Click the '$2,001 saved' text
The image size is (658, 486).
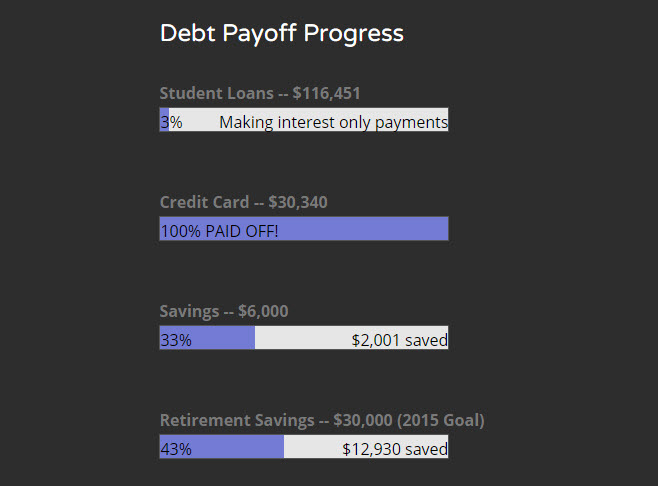[x=399, y=341]
